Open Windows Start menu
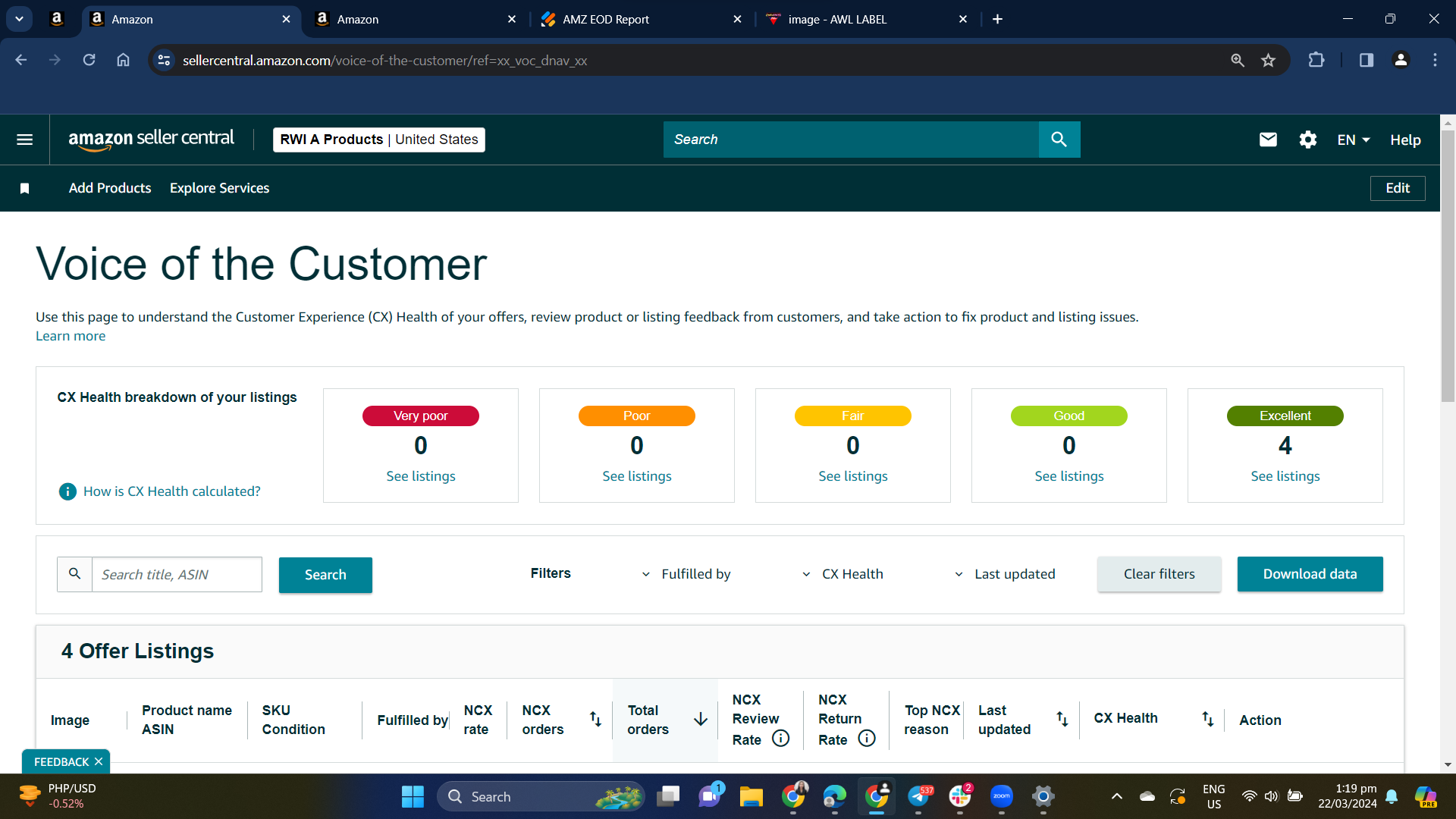This screenshot has width=1456, height=819. [x=413, y=796]
